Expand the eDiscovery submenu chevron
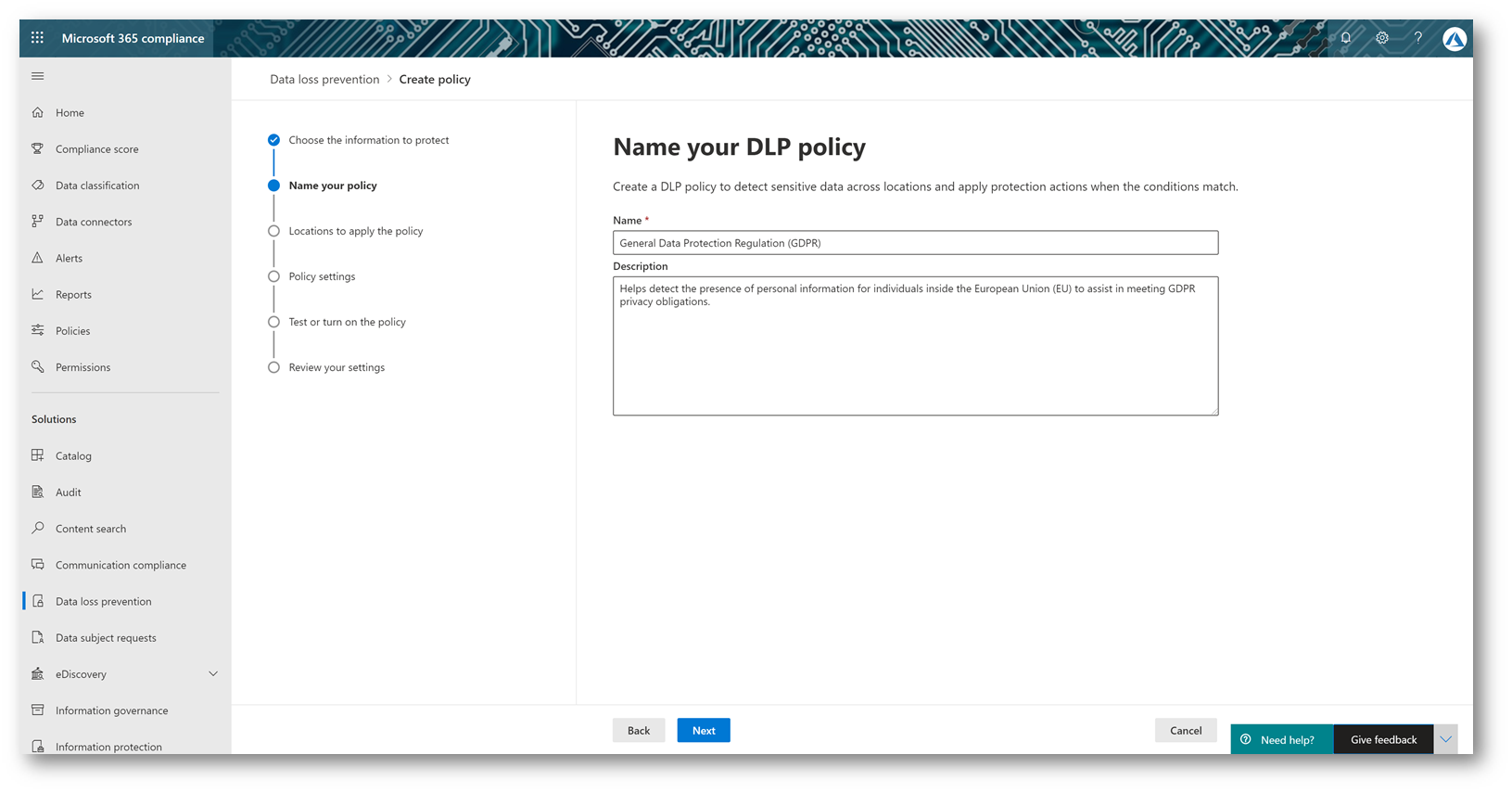 pos(213,674)
